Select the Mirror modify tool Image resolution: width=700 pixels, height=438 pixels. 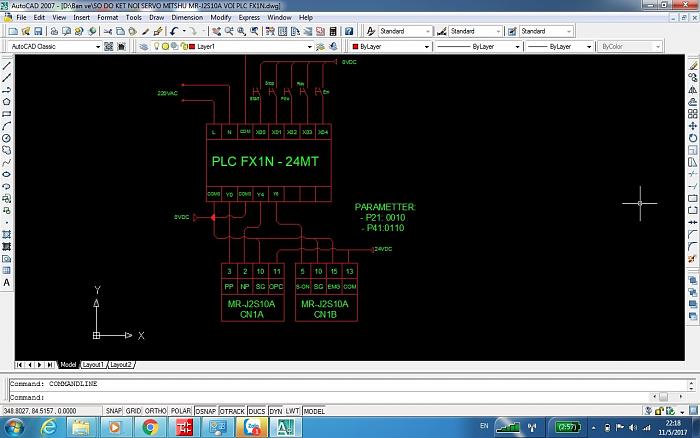point(692,90)
